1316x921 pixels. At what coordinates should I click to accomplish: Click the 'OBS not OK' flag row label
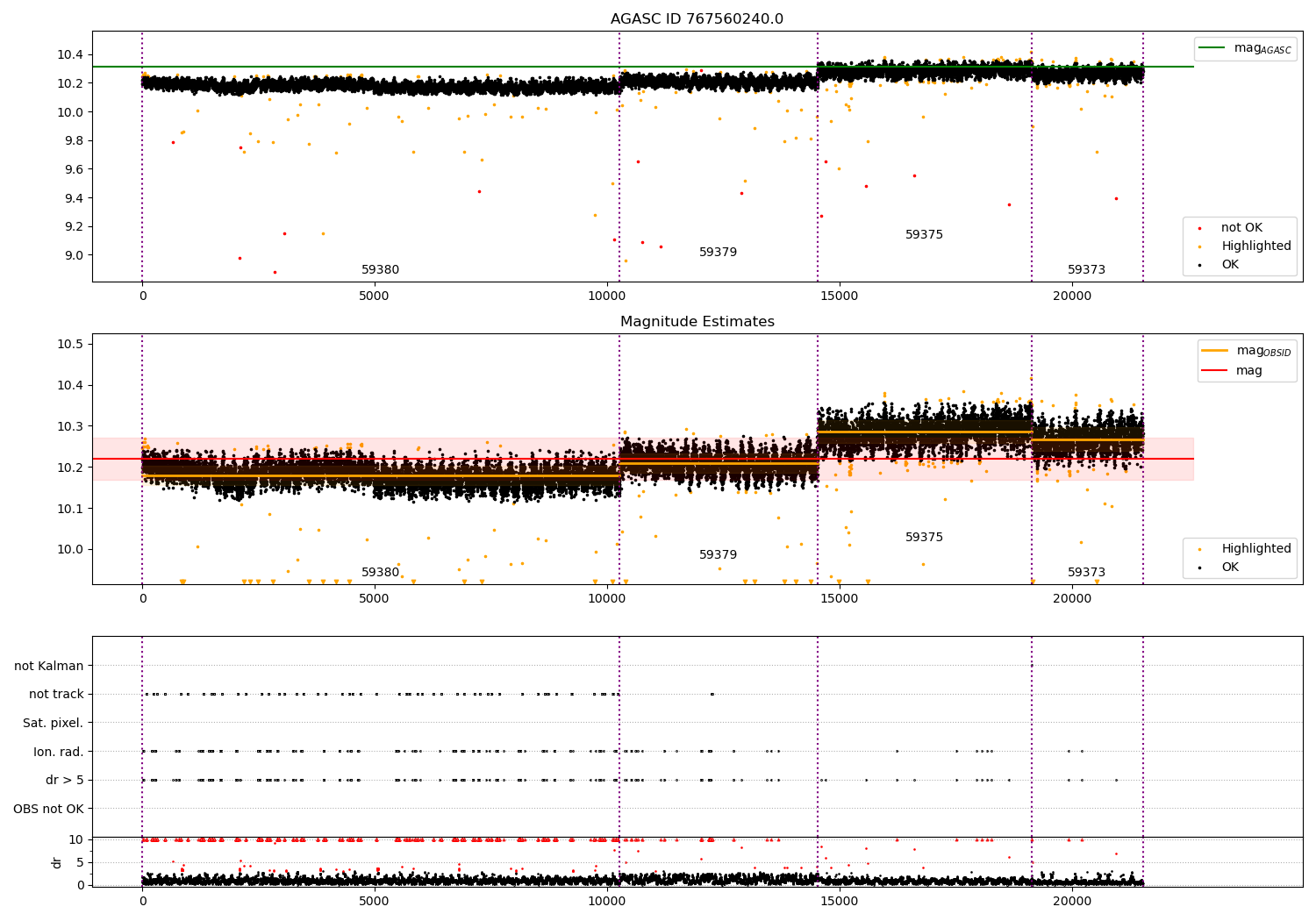[48, 809]
